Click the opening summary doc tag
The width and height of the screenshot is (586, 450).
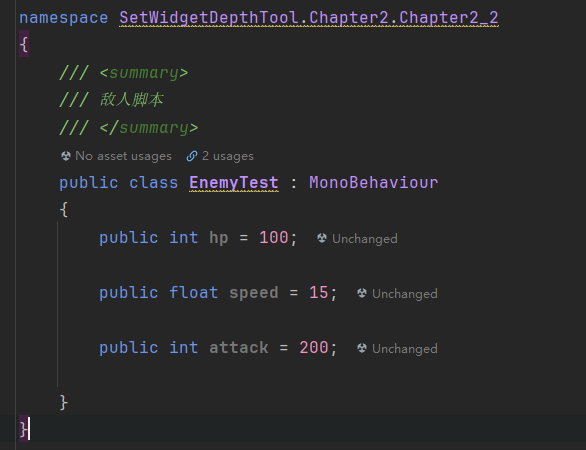click(144, 73)
